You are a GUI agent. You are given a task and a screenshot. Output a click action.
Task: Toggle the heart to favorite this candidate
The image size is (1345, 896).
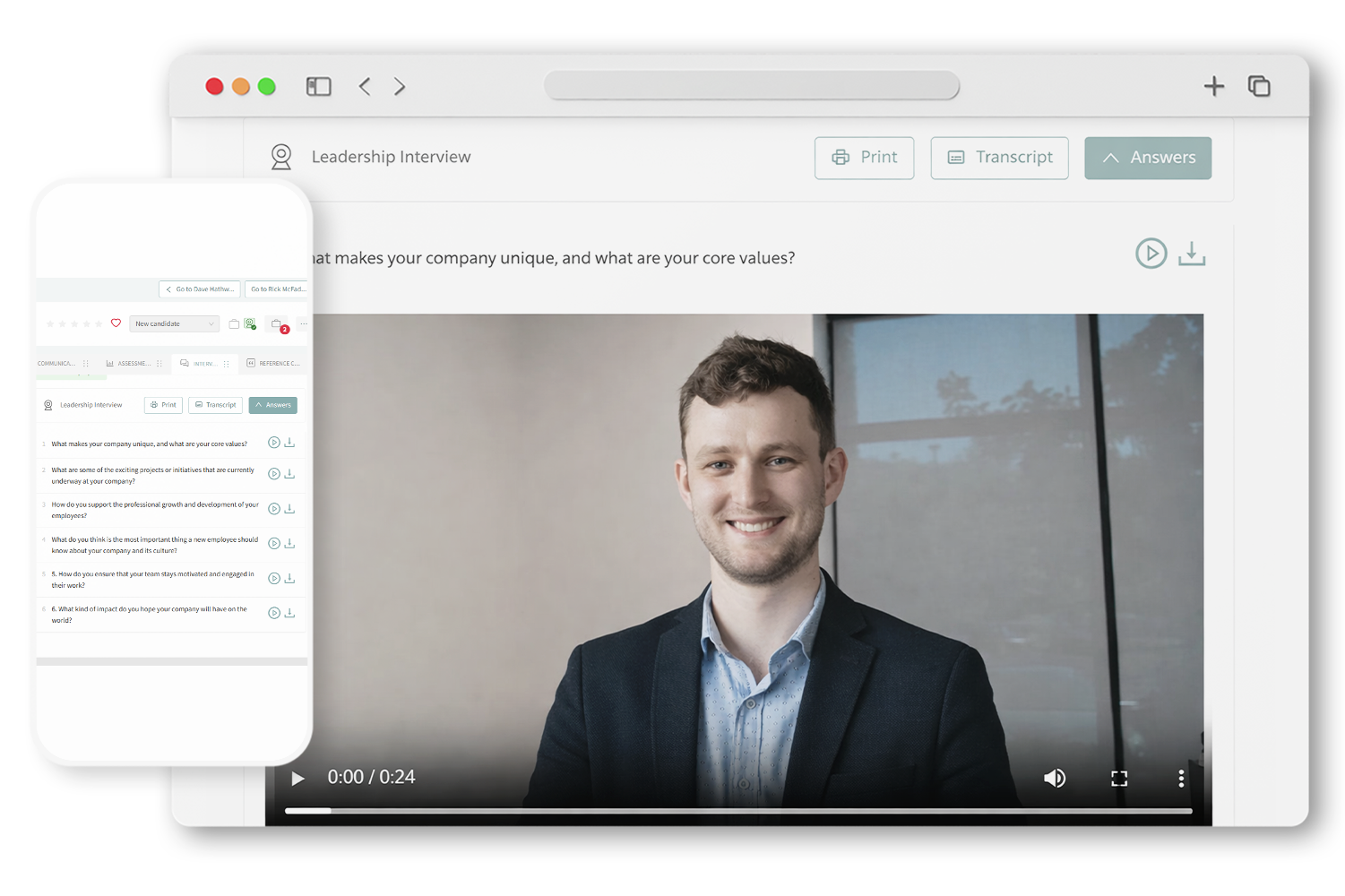[x=116, y=323]
